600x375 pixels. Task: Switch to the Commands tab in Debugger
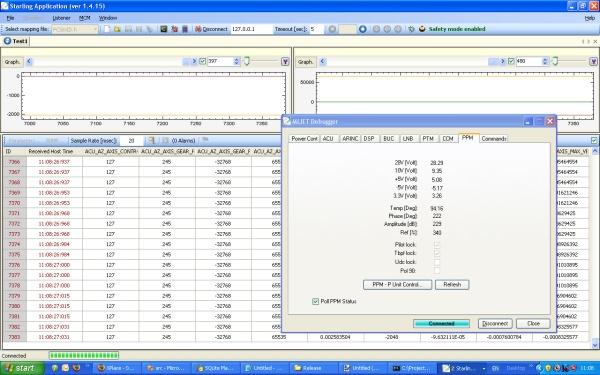[x=494, y=139]
